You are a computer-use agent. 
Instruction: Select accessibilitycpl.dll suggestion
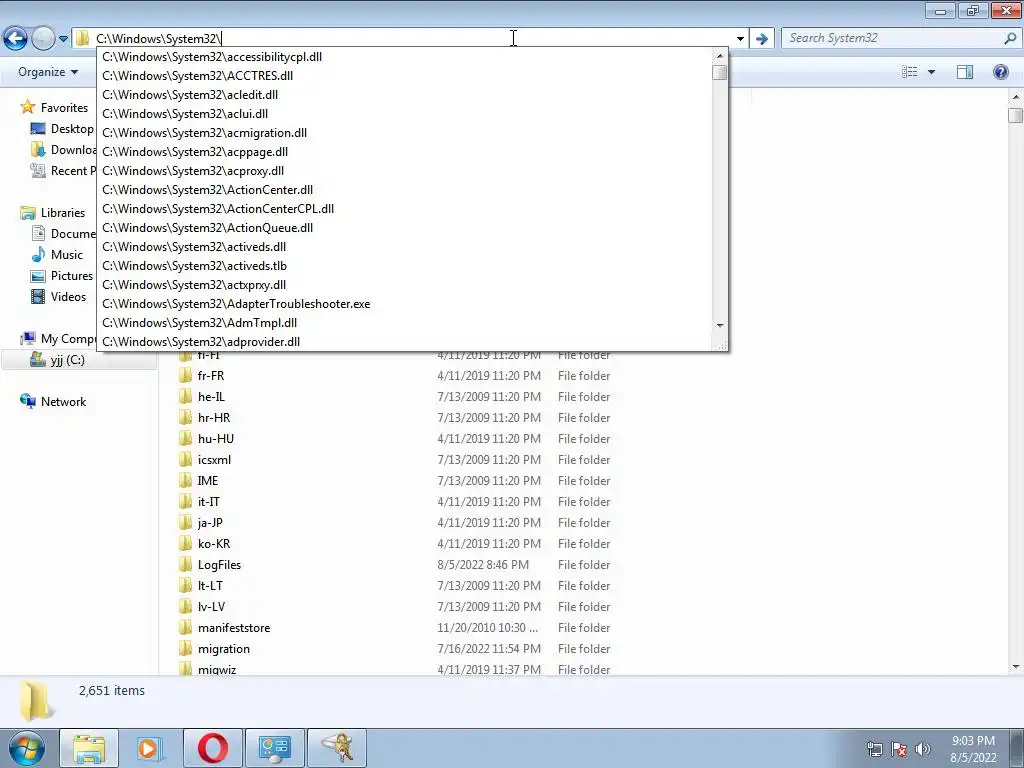(x=405, y=57)
